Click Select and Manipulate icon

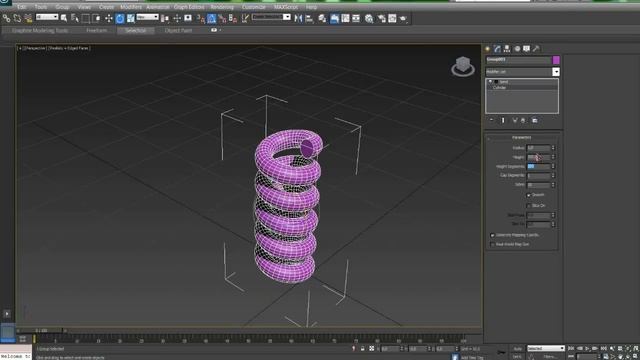(177, 18)
